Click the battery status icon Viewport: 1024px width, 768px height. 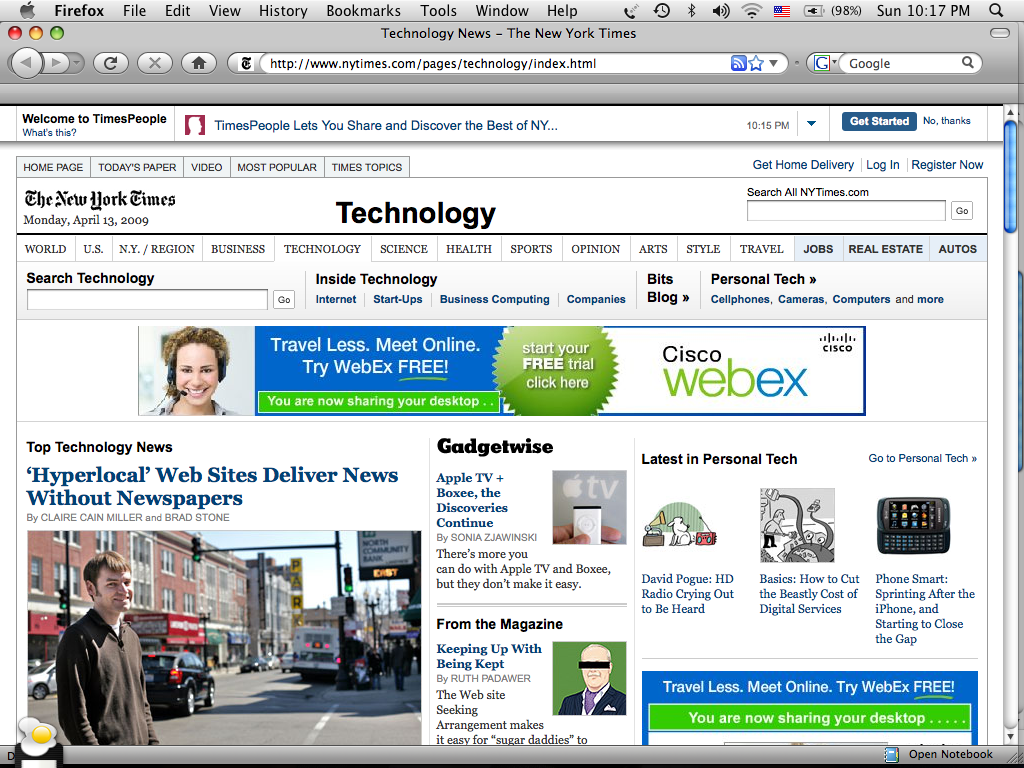(x=814, y=10)
